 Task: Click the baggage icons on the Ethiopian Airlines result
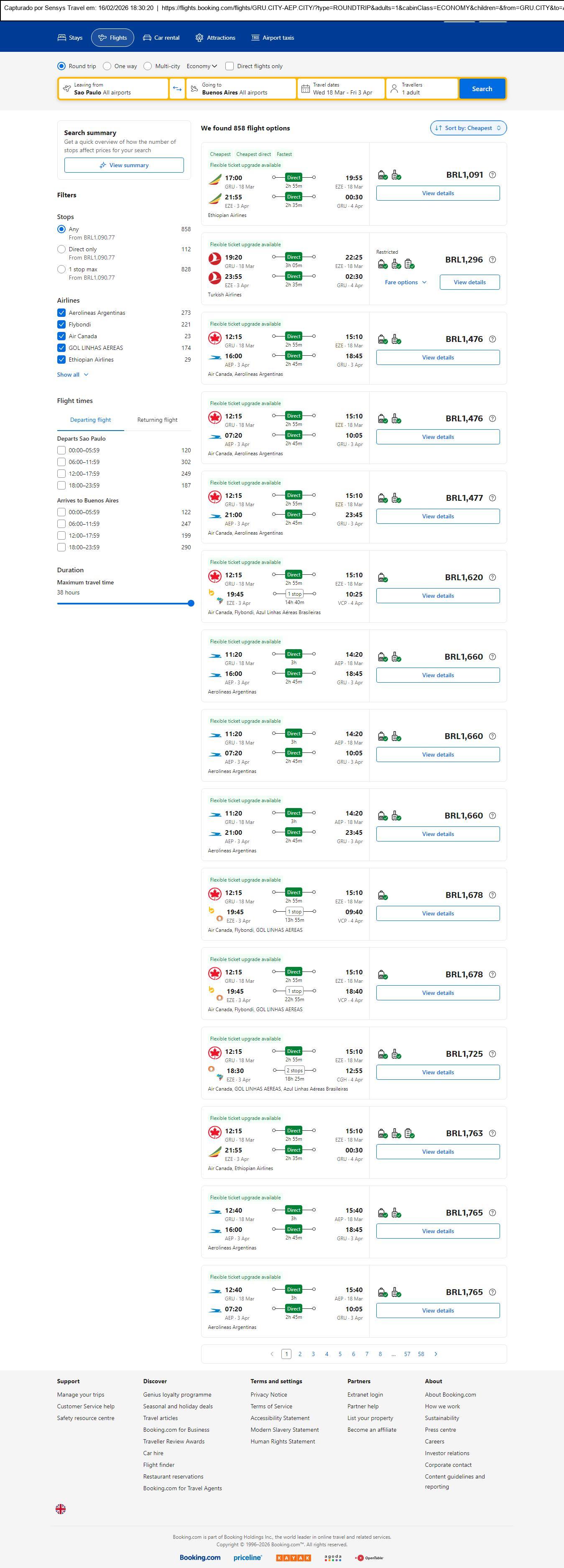389,175
